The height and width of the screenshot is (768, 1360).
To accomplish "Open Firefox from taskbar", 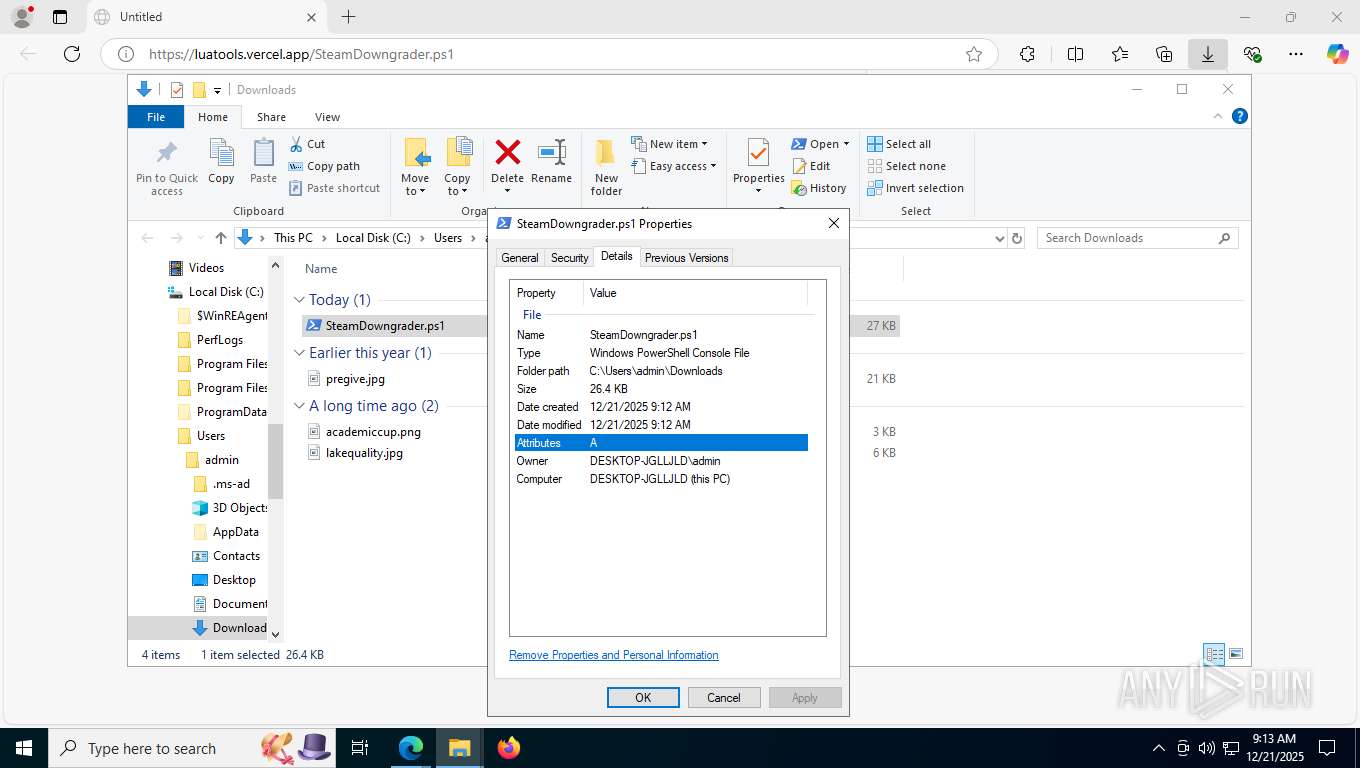I will coord(508,747).
